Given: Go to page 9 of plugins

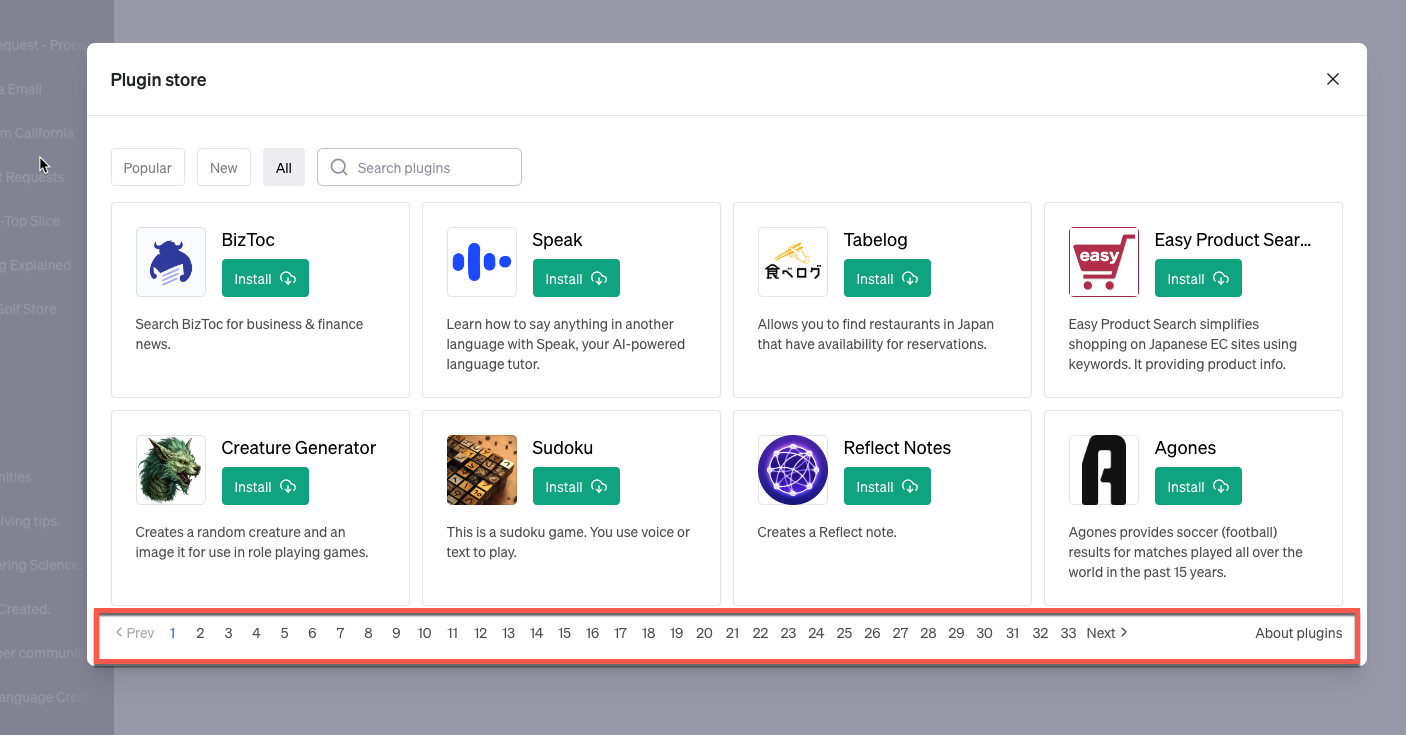Looking at the screenshot, I should tap(396, 633).
